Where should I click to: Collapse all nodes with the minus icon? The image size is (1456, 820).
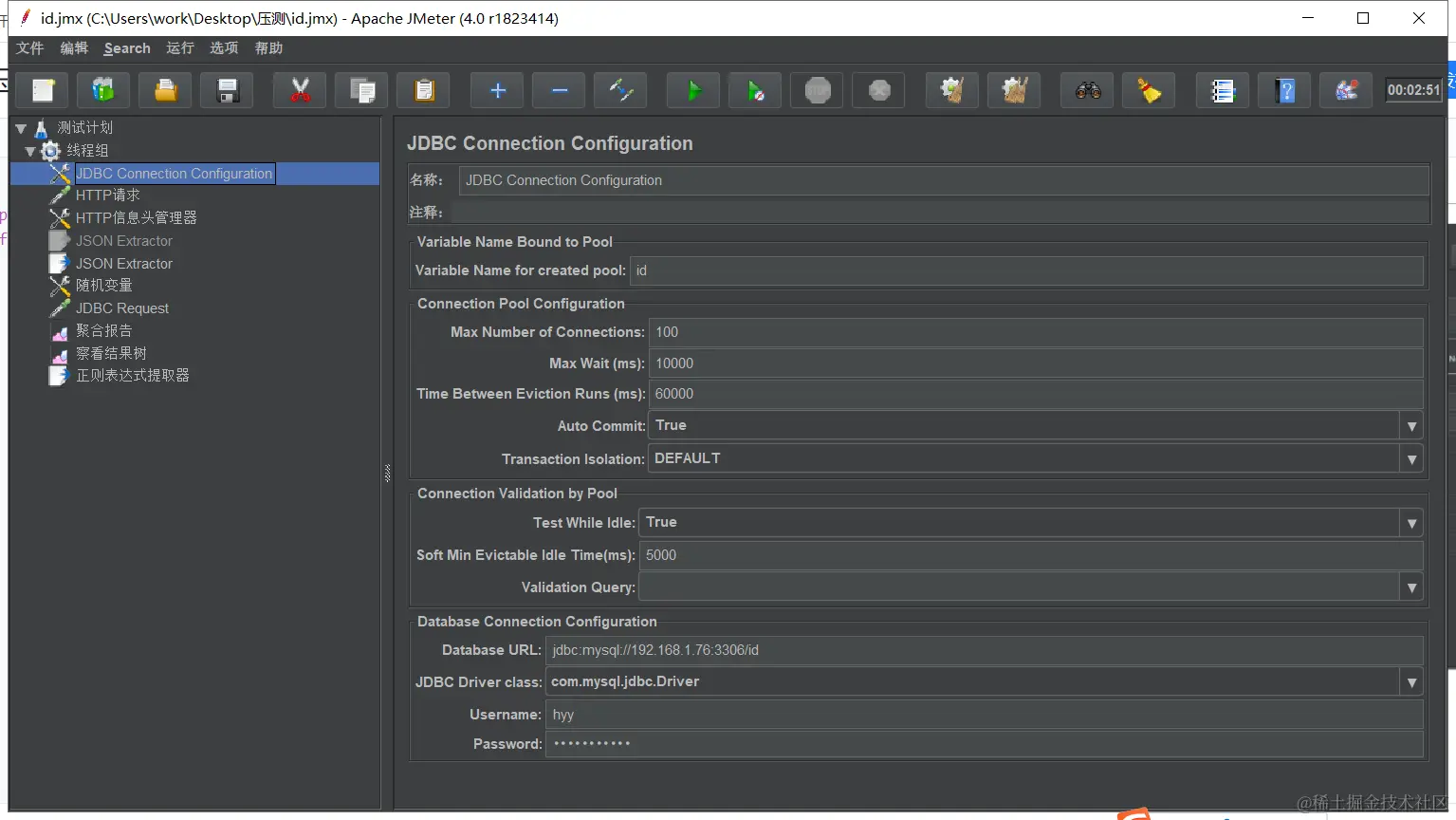click(559, 90)
